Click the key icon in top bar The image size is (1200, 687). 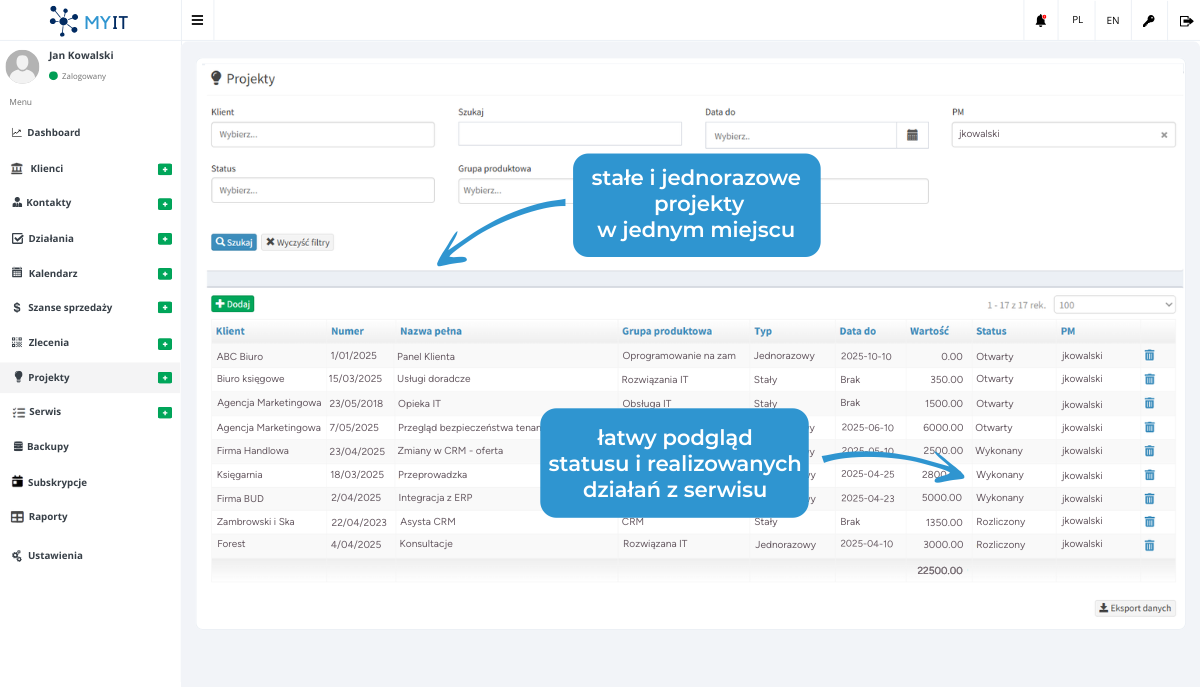pos(1149,20)
